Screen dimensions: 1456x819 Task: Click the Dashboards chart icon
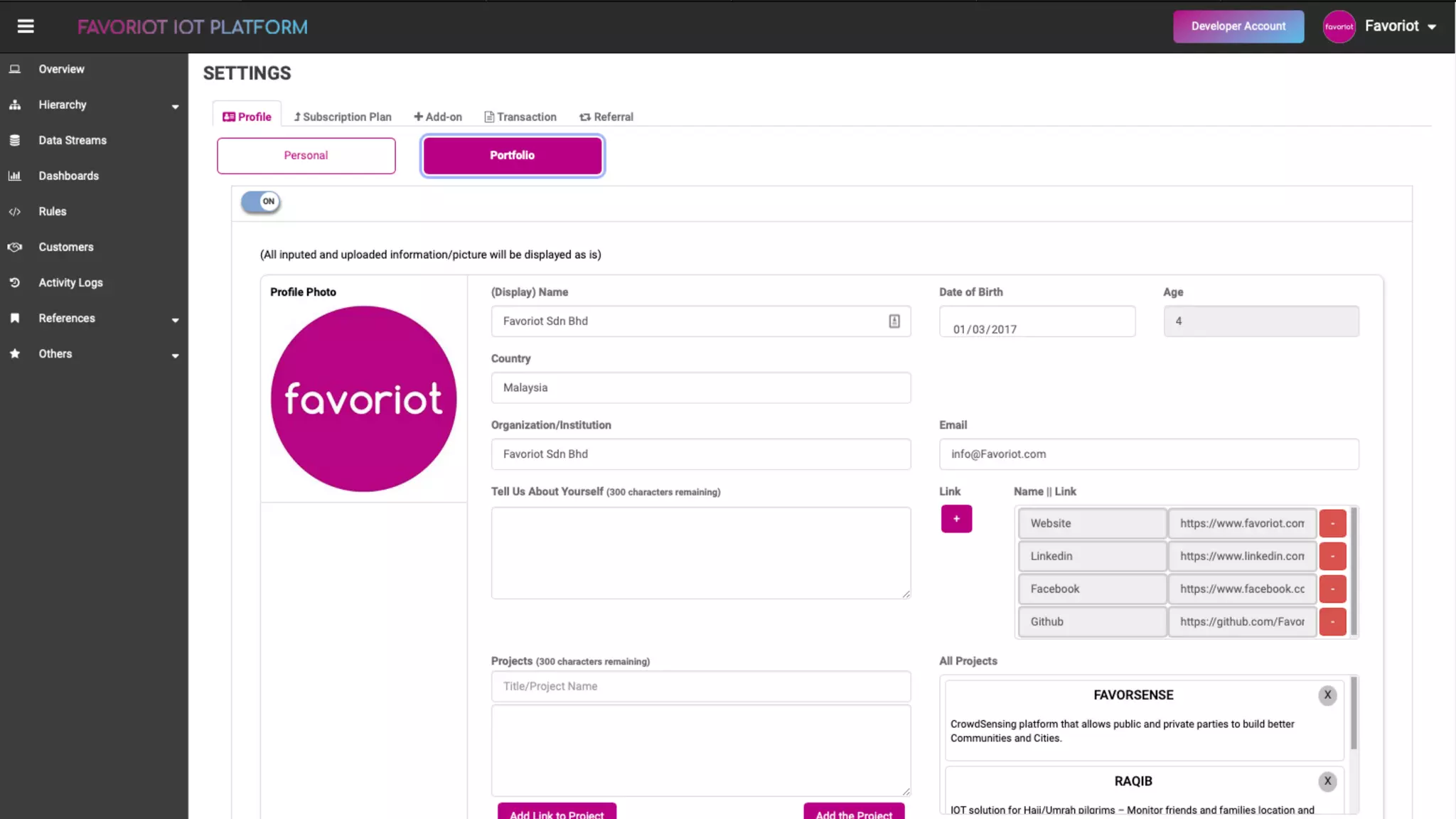[x=14, y=176]
